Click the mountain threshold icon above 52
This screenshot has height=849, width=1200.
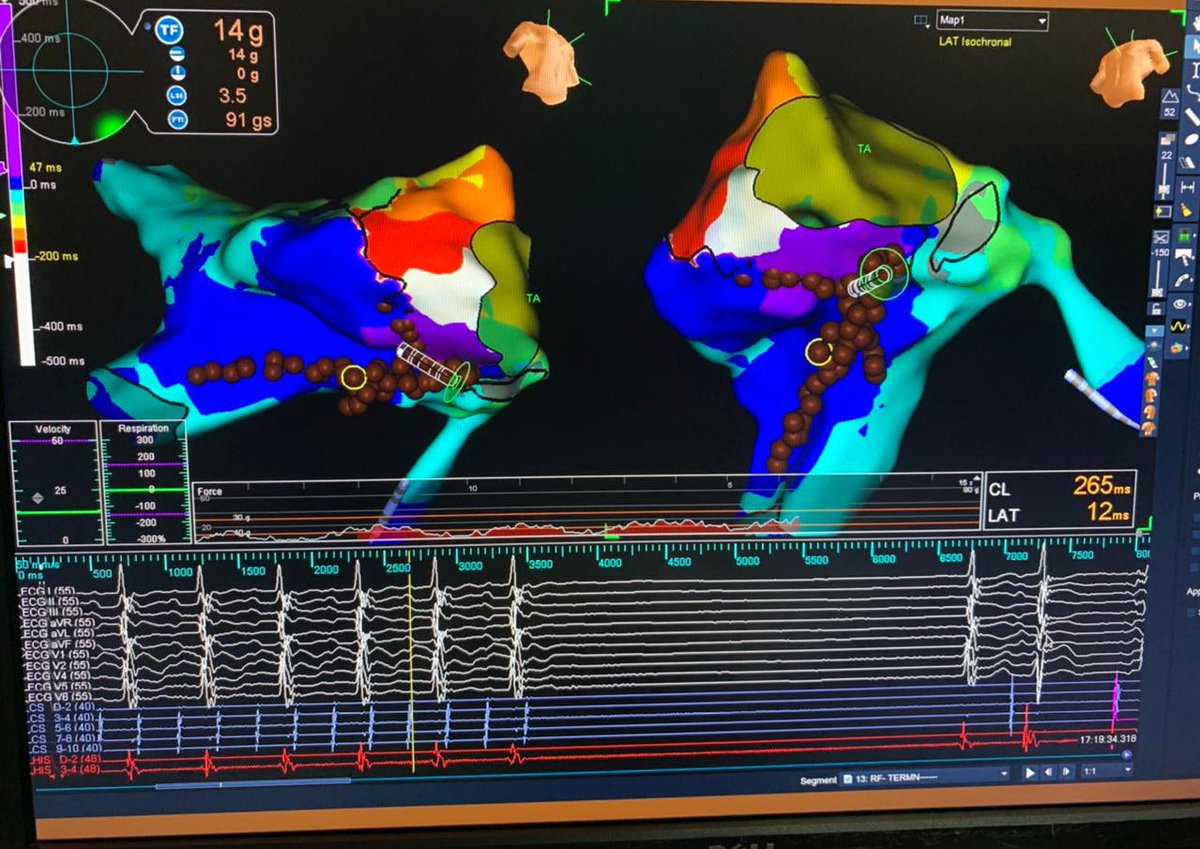tap(1170, 96)
